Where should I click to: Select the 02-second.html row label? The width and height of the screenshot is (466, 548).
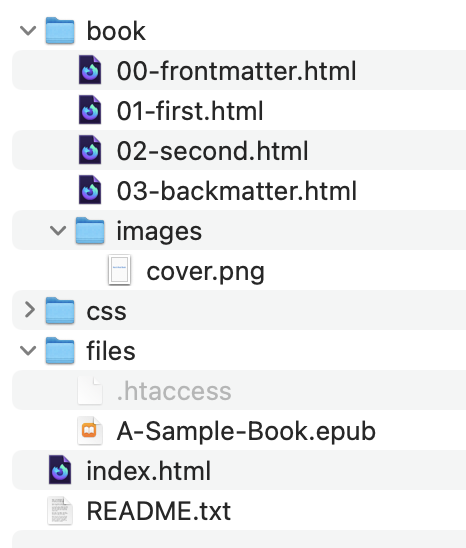click(x=213, y=151)
